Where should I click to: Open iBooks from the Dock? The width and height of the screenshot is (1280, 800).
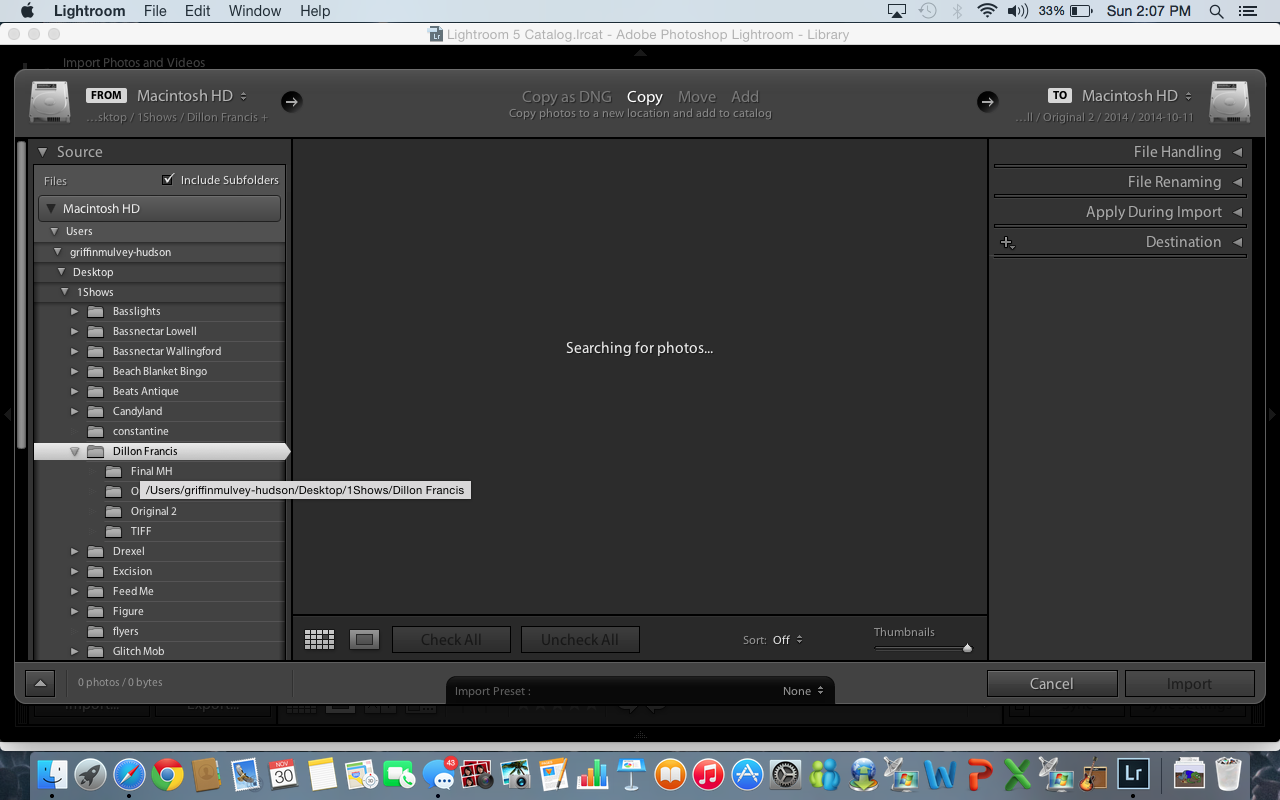click(x=670, y=774)
